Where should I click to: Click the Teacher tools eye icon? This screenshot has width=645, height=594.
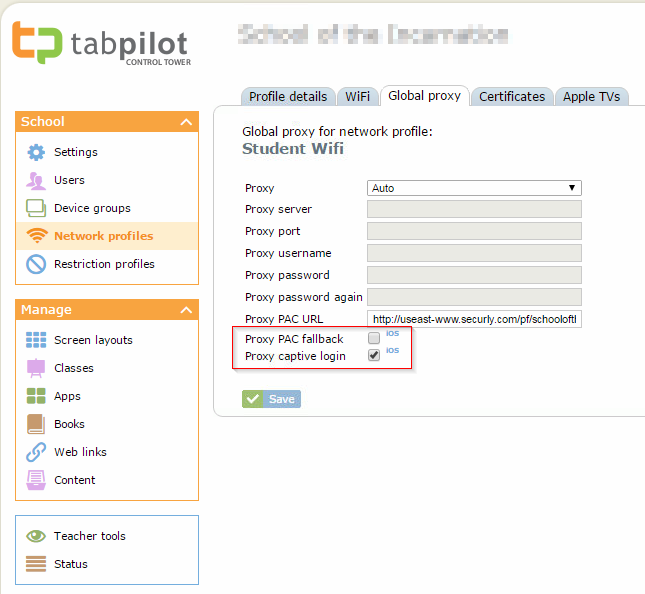(x=36, y=536)
